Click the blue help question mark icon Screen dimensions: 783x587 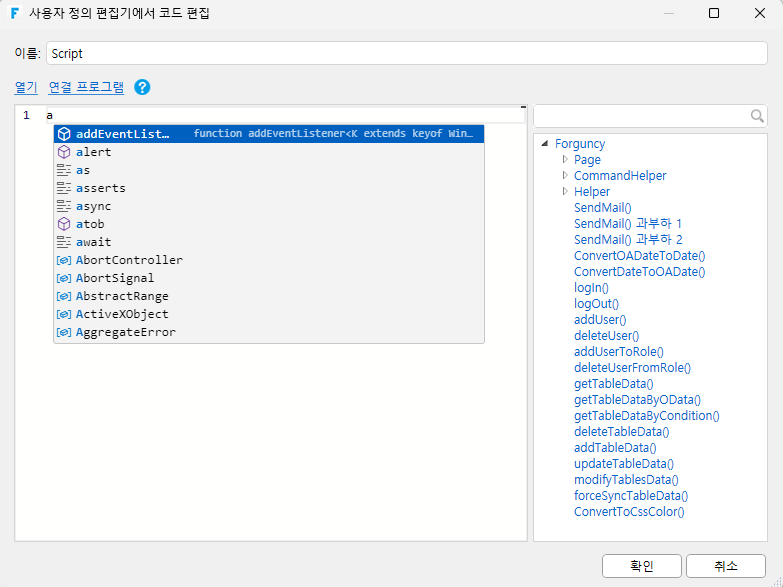[x=142, y=87]
